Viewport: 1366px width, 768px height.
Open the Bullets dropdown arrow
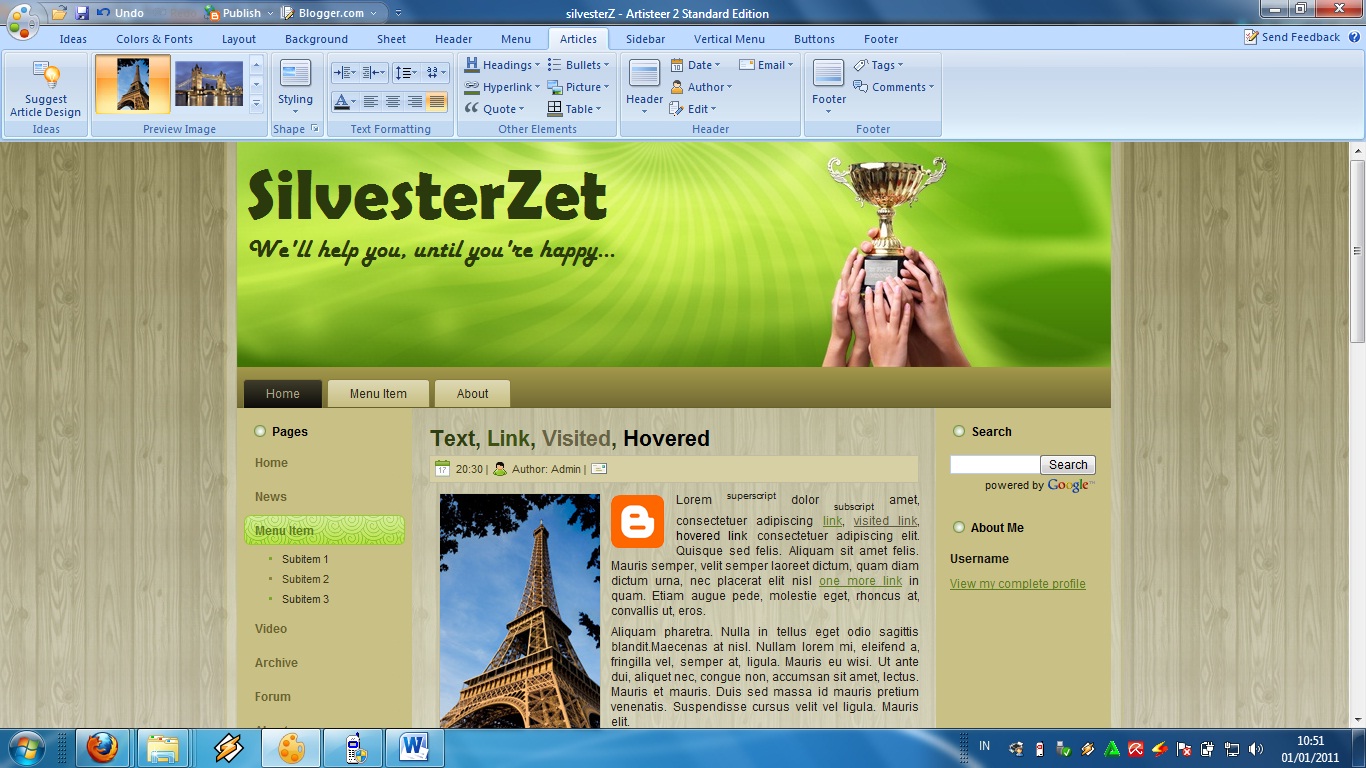pyautogui.click(x=605, y=64)
